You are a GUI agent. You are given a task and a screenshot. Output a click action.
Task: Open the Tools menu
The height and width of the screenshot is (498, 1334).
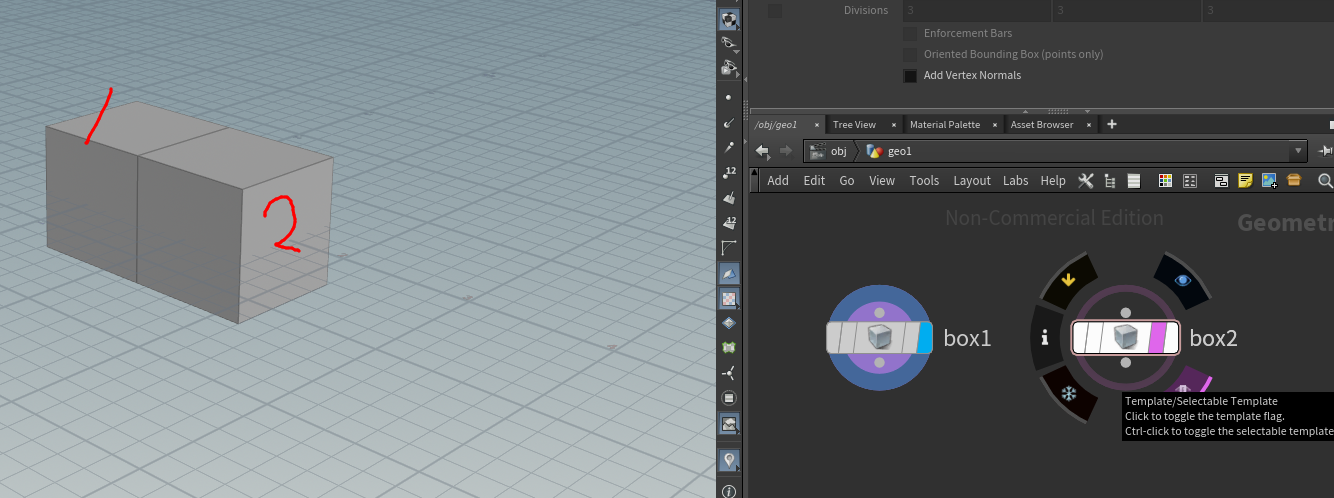[924, 181]
